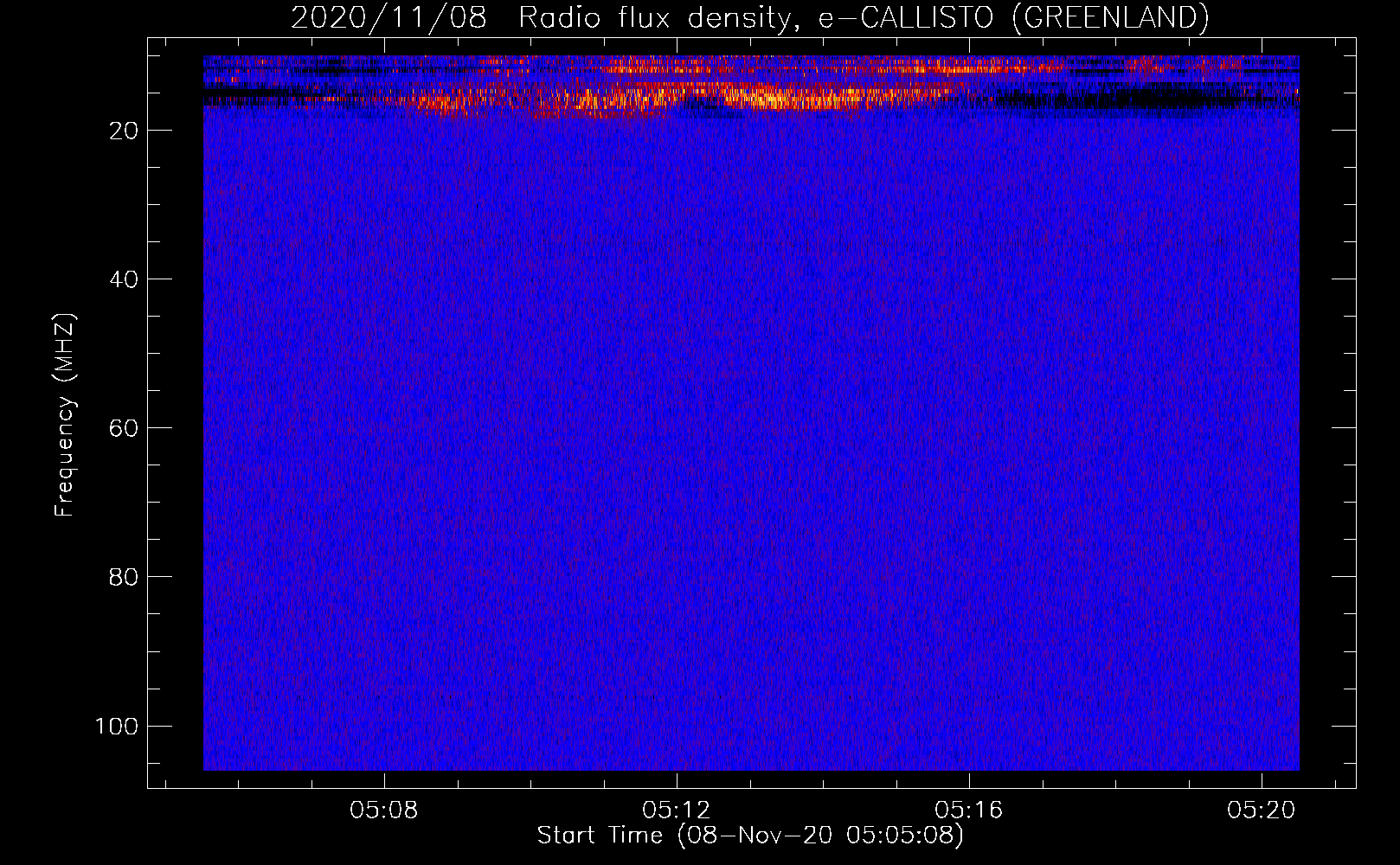Image resolution: width=1400 pixels, height=865 pixels.
Task: Click the 05:16 time tick label
Action: coord(969,810)
